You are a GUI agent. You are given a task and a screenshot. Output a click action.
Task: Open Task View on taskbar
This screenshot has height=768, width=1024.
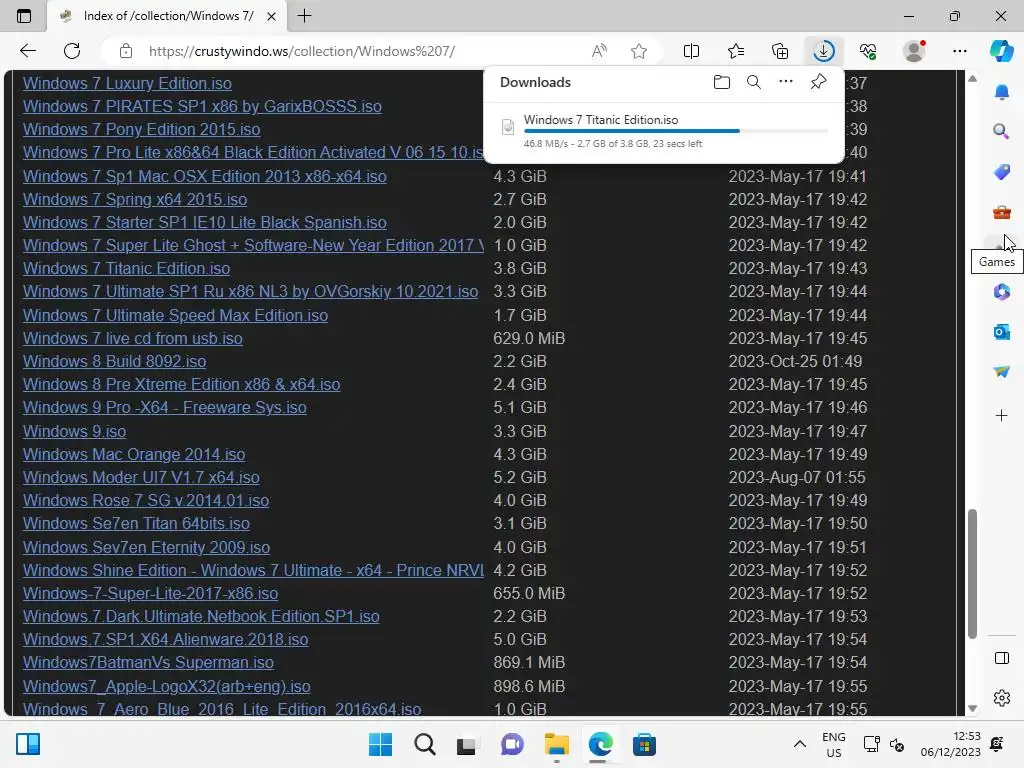[468, 744]
